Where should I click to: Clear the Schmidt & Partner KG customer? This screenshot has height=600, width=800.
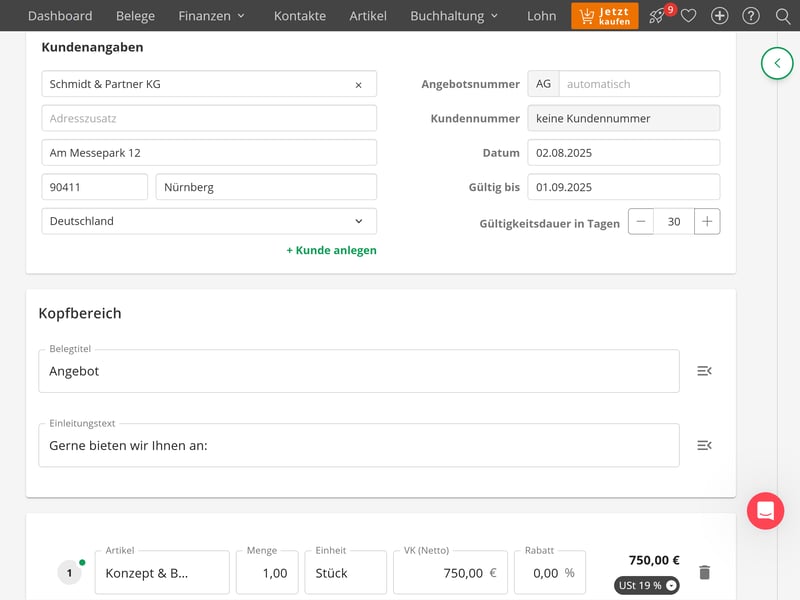coord(359,85)
